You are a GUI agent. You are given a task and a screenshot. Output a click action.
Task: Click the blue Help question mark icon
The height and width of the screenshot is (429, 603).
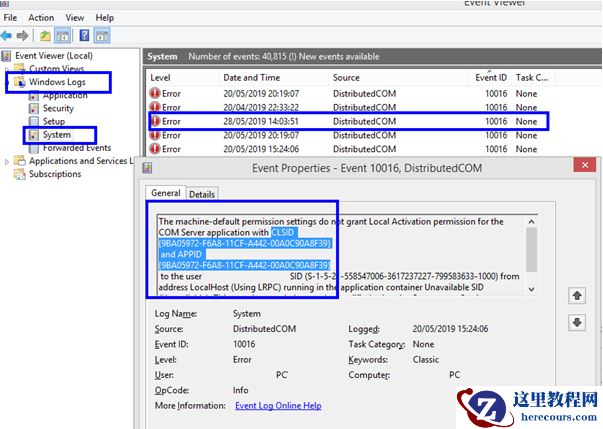point(84,36)
